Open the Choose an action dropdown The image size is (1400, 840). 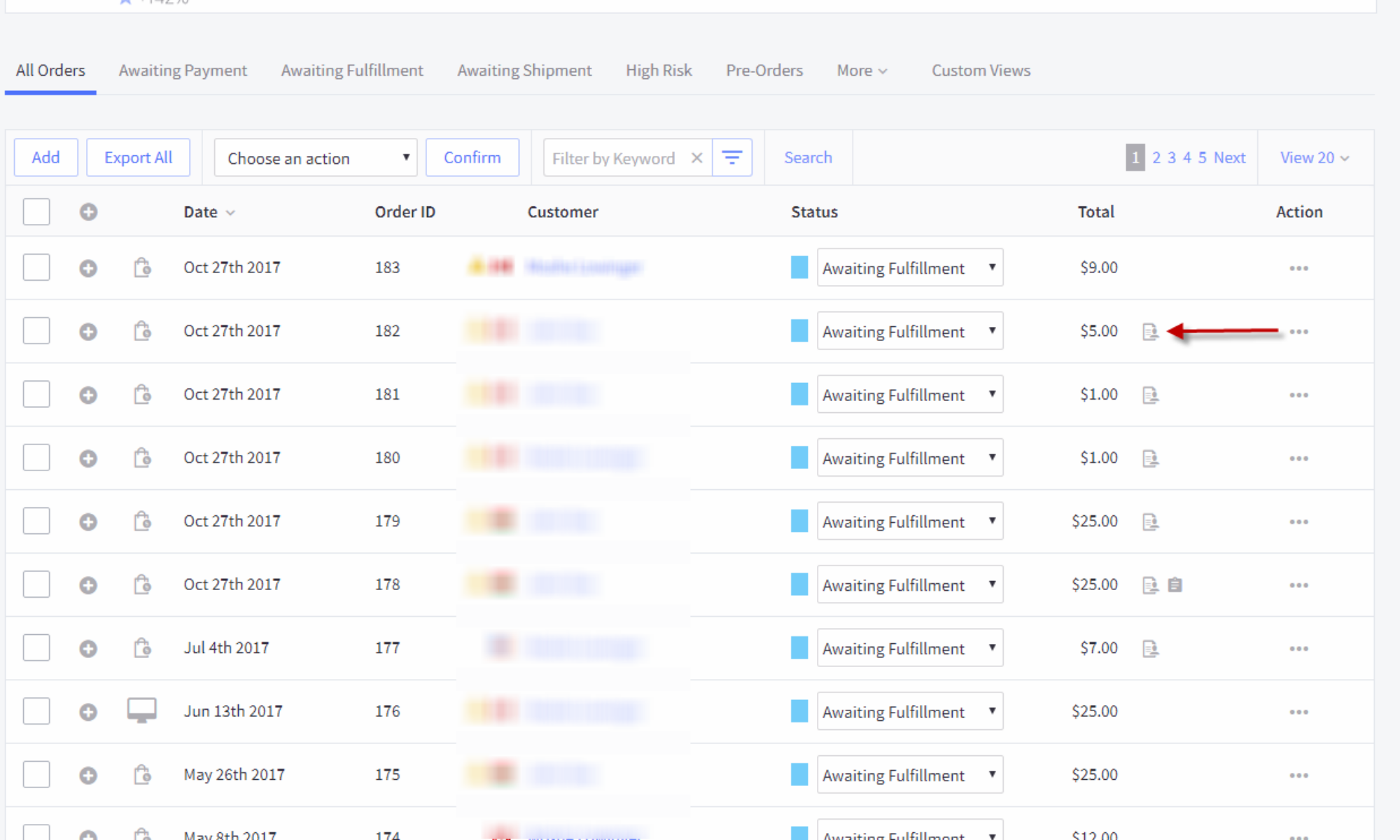click(x=316, y=158)
